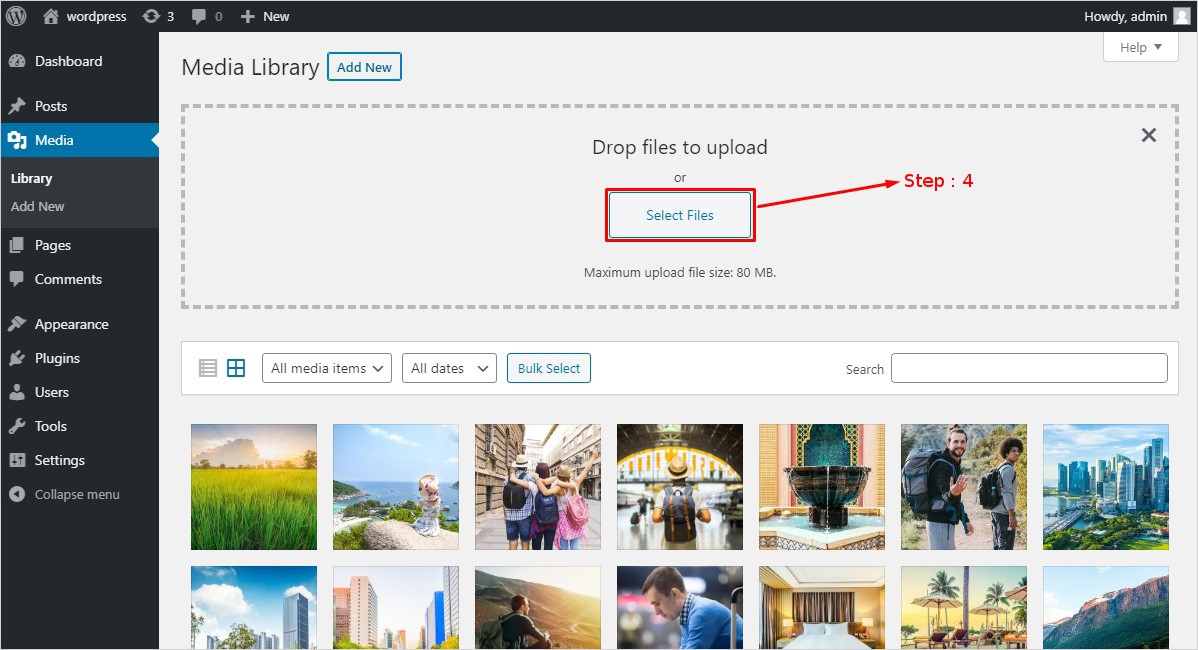
Task: Enable Bulk Select mode
Action: [549, 368]
